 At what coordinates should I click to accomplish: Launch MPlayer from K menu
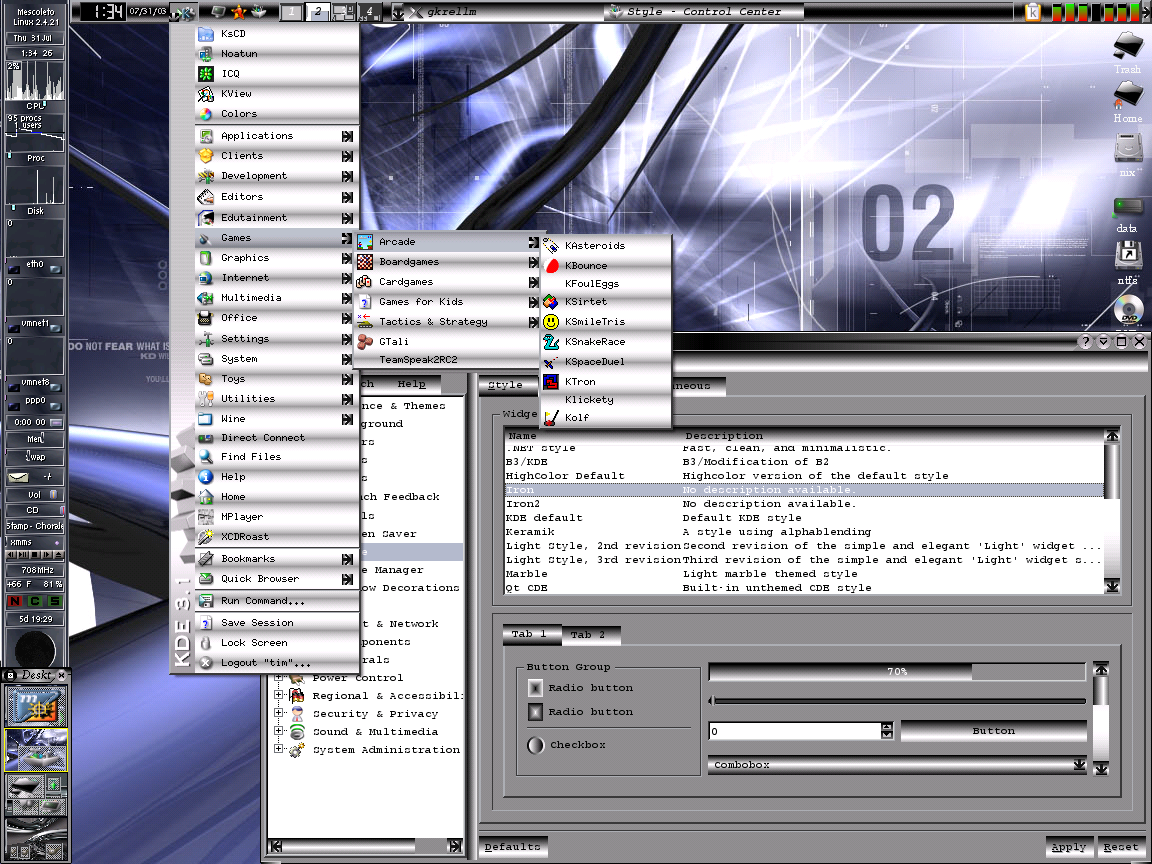point(277,516)
